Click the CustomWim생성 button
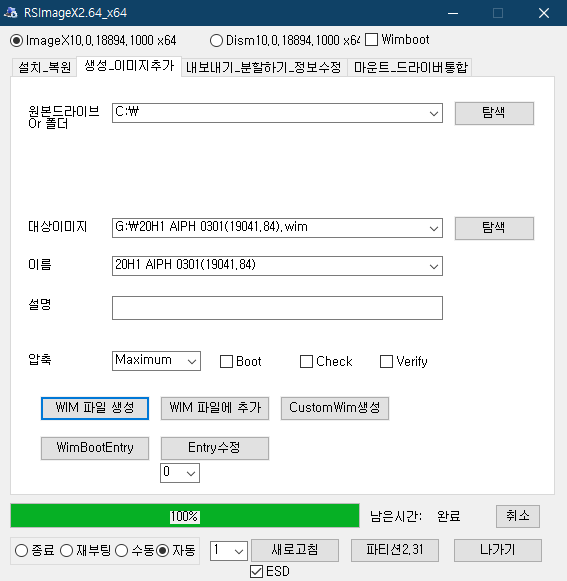Screen dimensions: 567x581 pyautogui.click(x=335, y=408)
